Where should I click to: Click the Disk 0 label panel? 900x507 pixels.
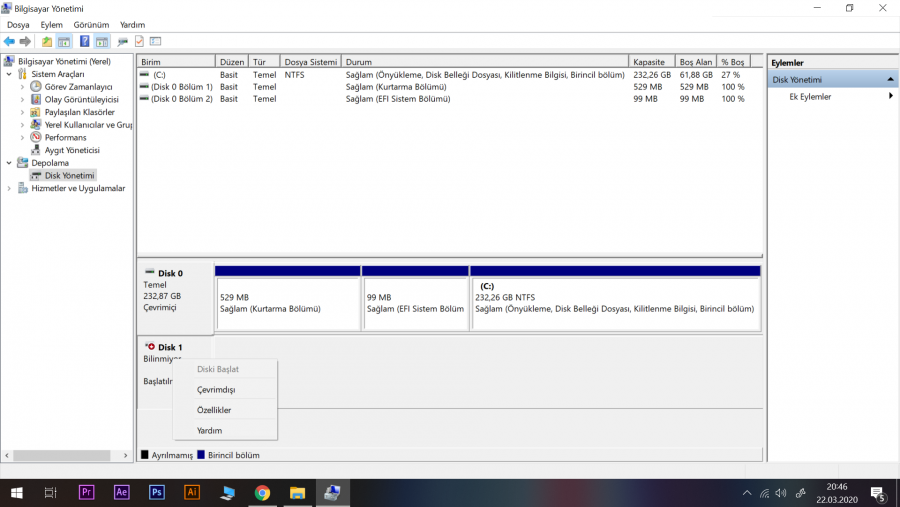point(175,299)
